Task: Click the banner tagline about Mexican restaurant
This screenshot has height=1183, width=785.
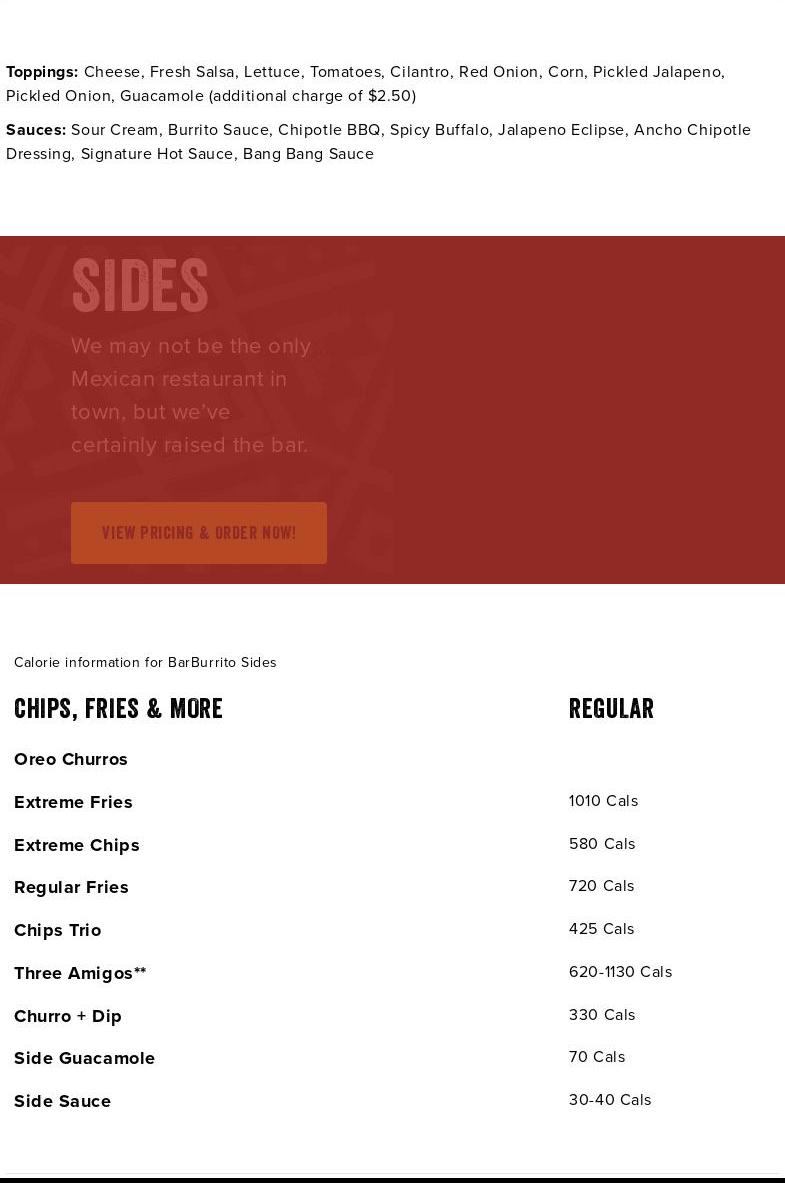Action: point(190,395)
